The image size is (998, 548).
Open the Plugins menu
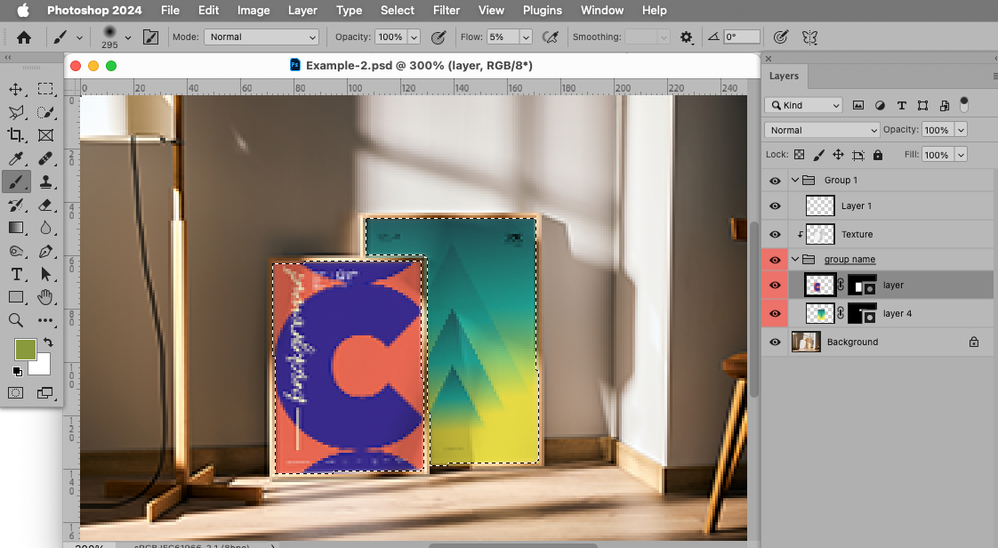542,10
